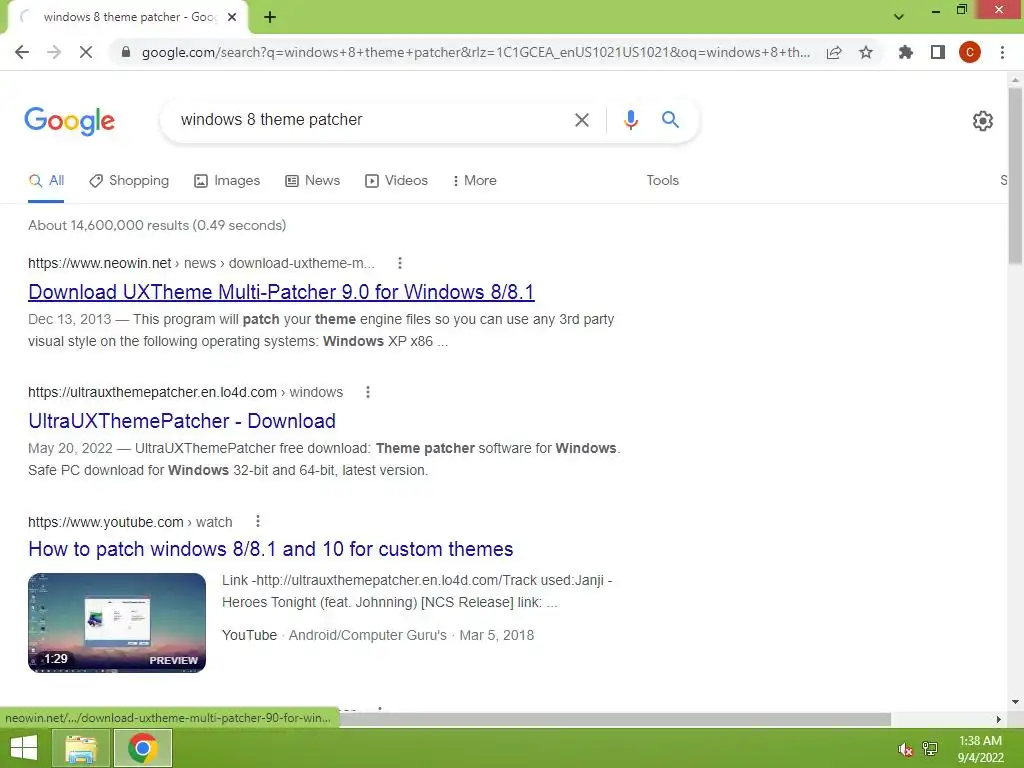
Task: Open How to patch windows 8/8.1 link
Action: (x=270, y=549)
